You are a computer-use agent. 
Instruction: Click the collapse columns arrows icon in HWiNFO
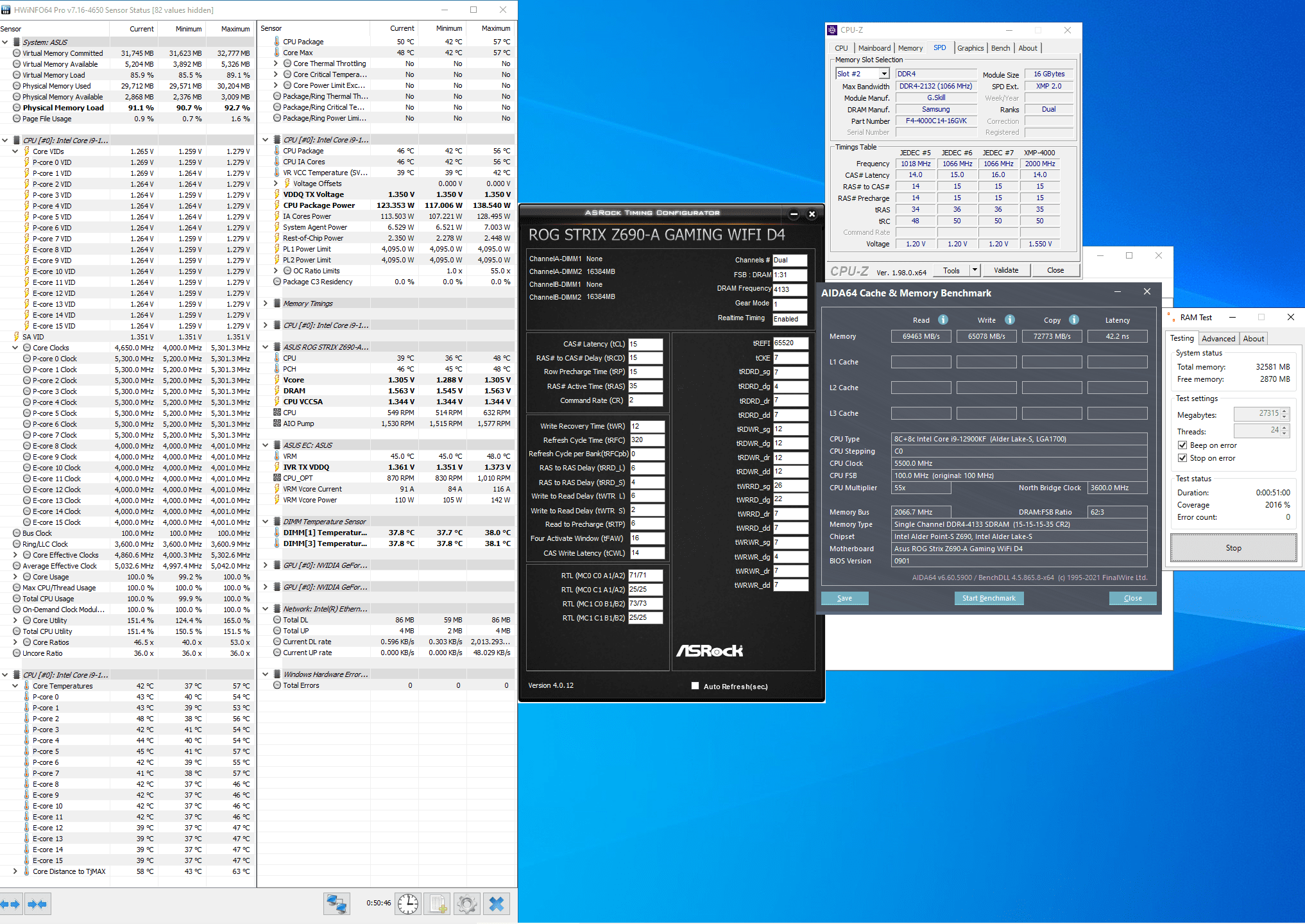37,904
